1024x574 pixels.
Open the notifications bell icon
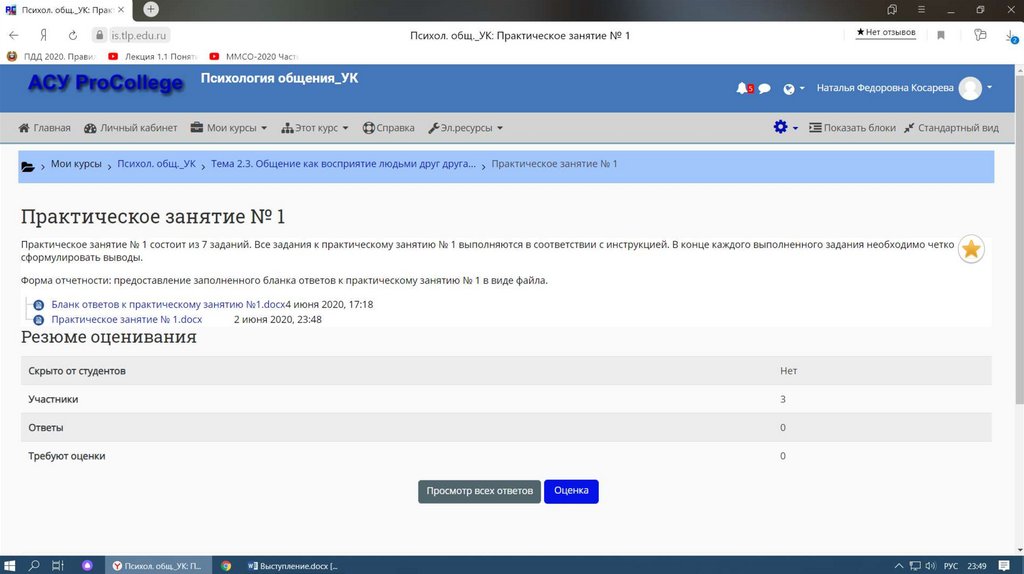pyautogui.click(x=742, y=88)
